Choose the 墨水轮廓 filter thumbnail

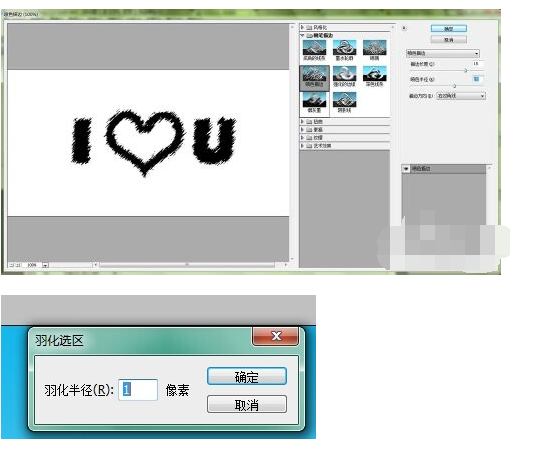click(x=344, y=51)
